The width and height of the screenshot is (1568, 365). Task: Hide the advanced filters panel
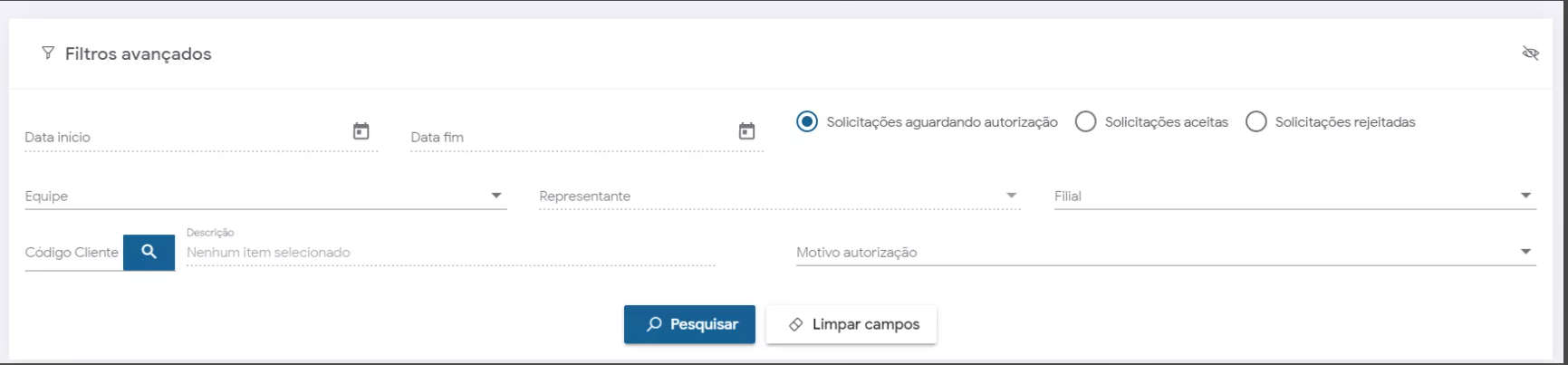tap(1530, 53)
